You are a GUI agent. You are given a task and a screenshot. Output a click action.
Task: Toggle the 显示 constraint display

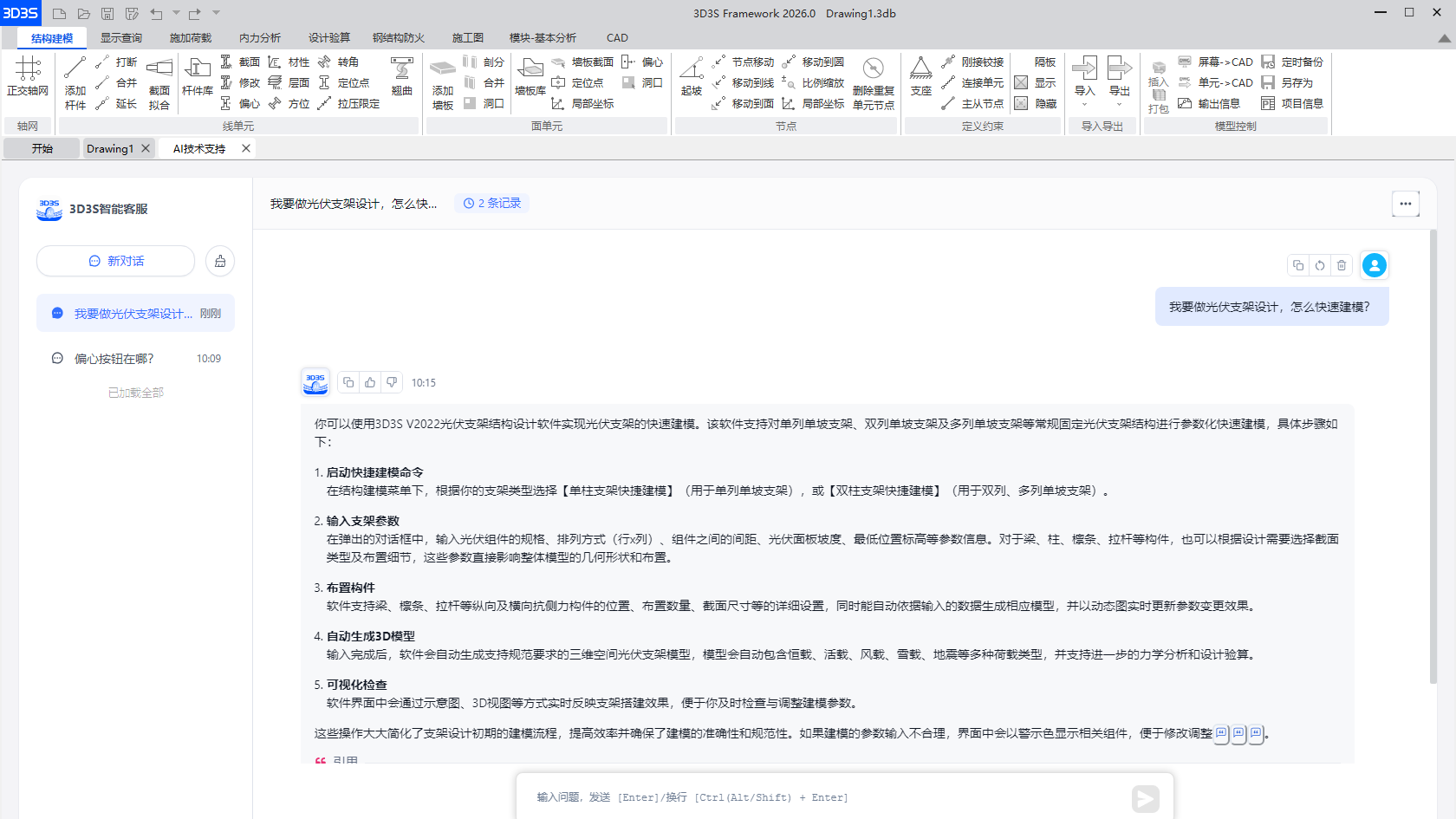[x=1036, y=83]
